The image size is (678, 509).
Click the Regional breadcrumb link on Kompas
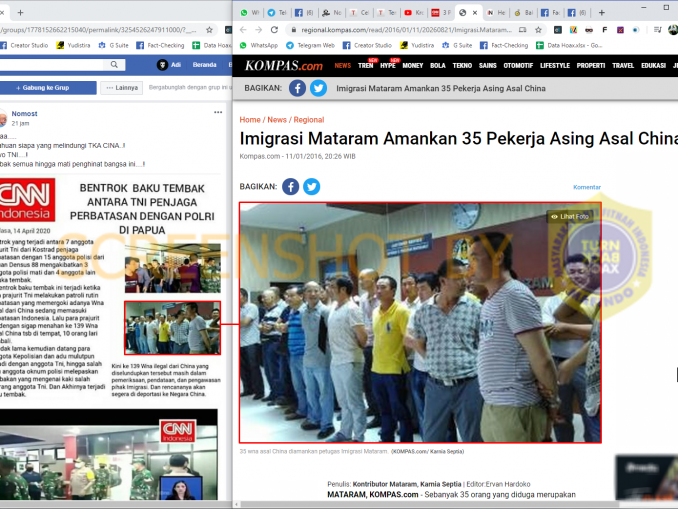tap(309, 120)
